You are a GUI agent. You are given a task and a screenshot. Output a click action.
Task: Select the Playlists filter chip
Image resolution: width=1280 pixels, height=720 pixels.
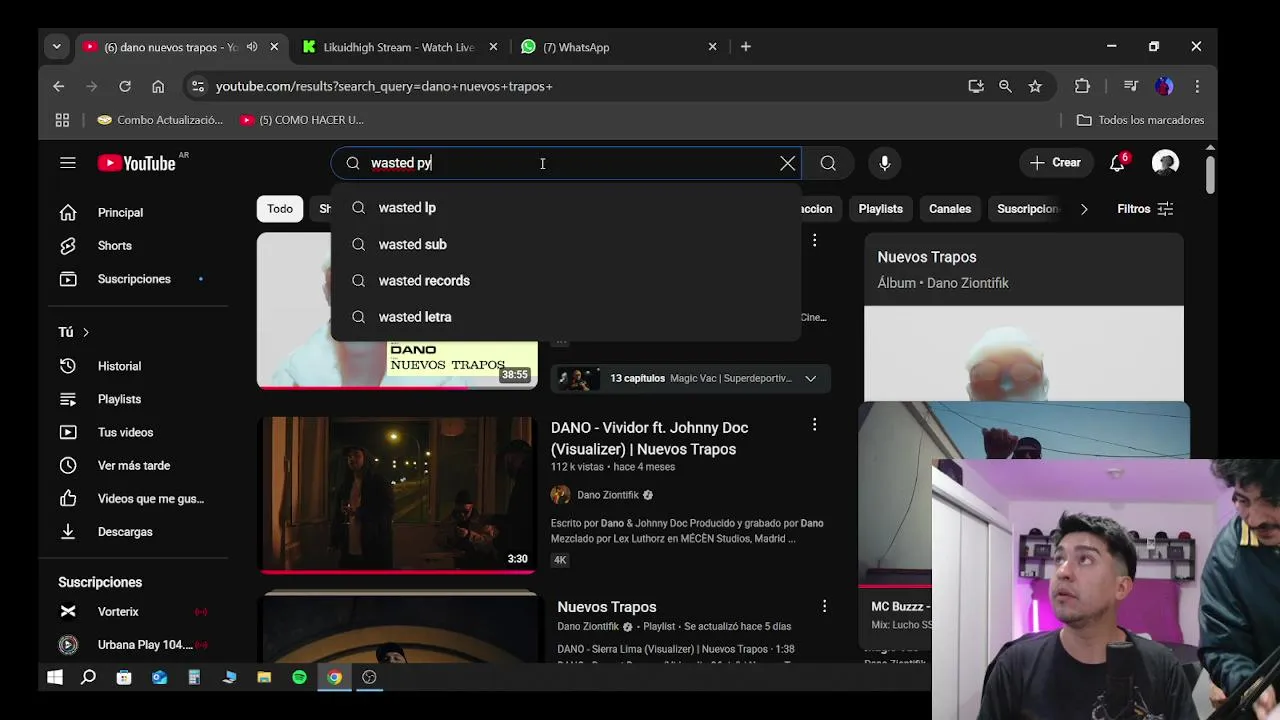tap(880, 209)
